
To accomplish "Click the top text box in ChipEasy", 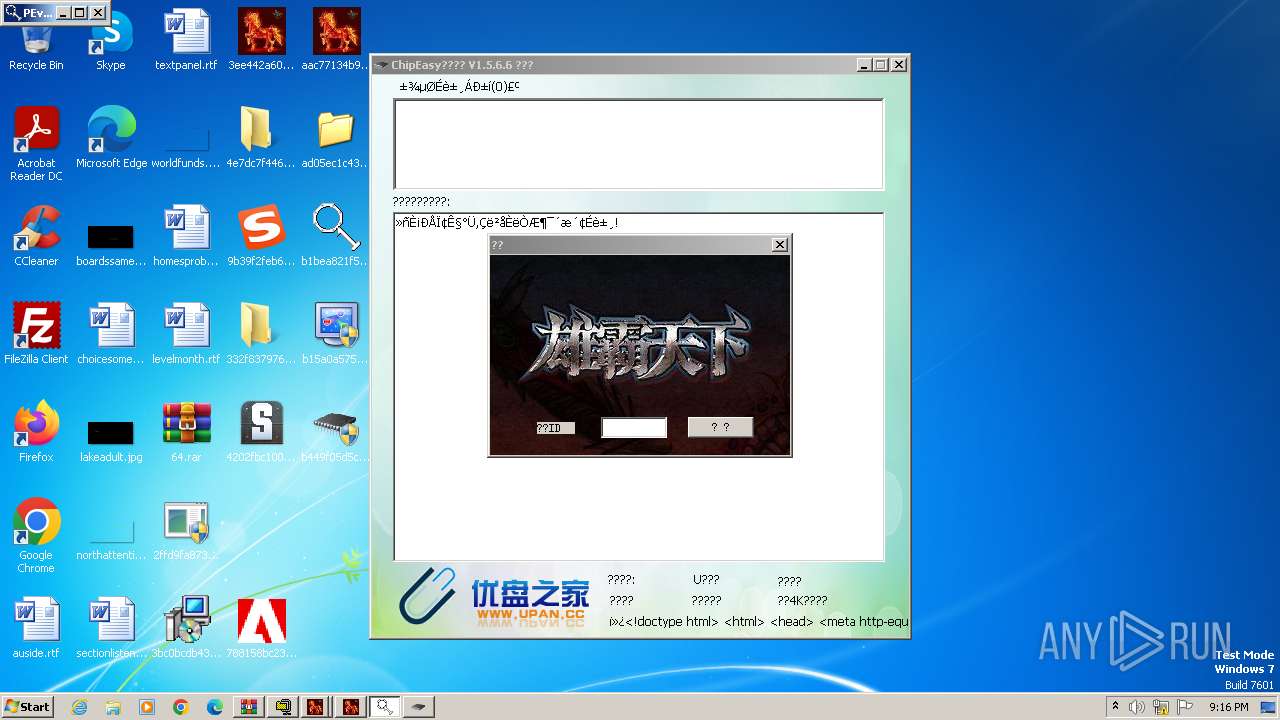I will coord(638,144).
